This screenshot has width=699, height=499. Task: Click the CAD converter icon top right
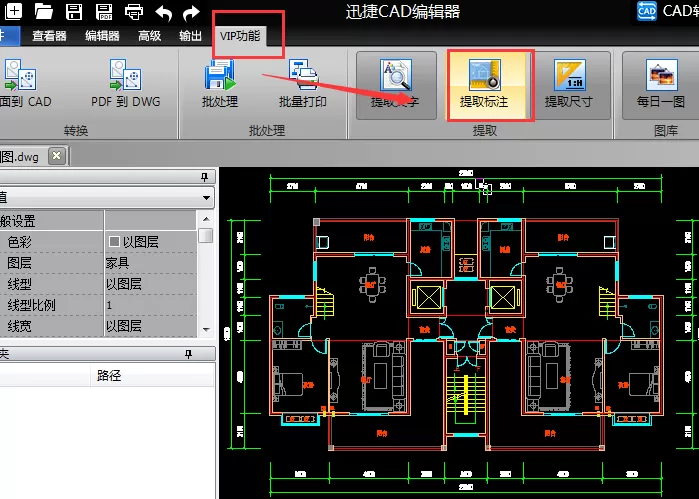click(647, 11)
